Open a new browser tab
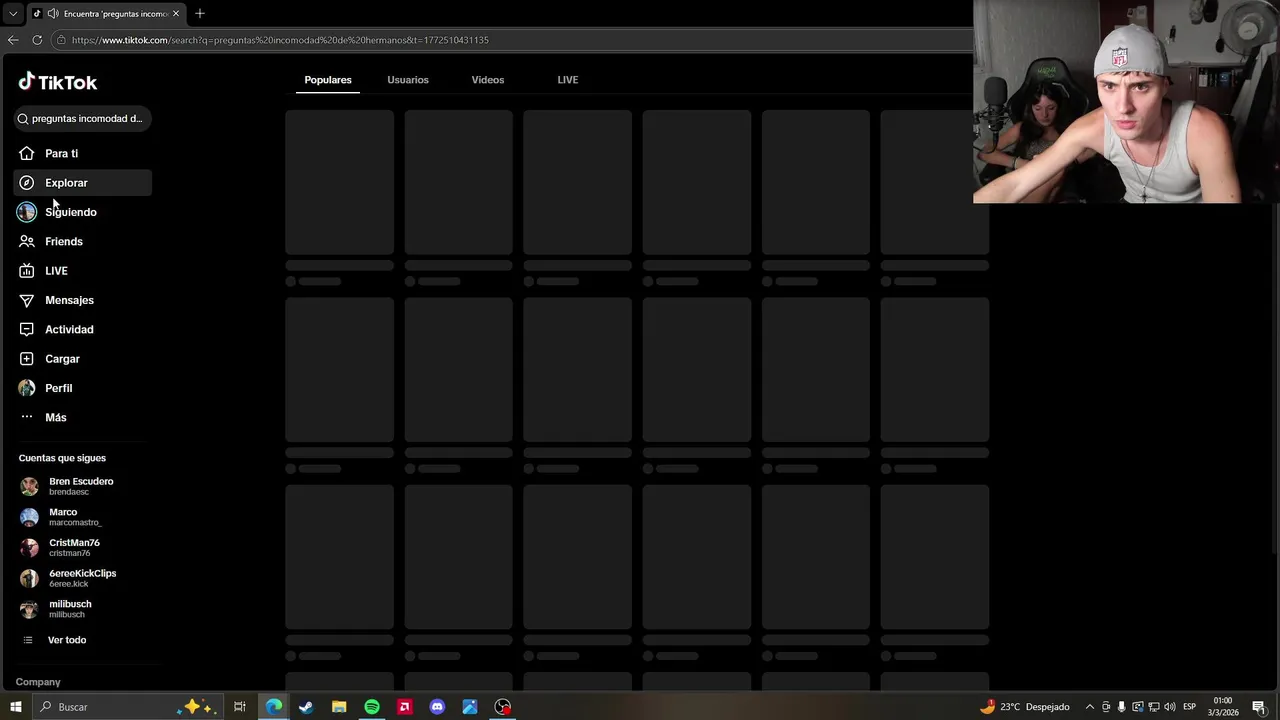The image size is (1280, 720). pyautogui.click(x=200, y=13)
